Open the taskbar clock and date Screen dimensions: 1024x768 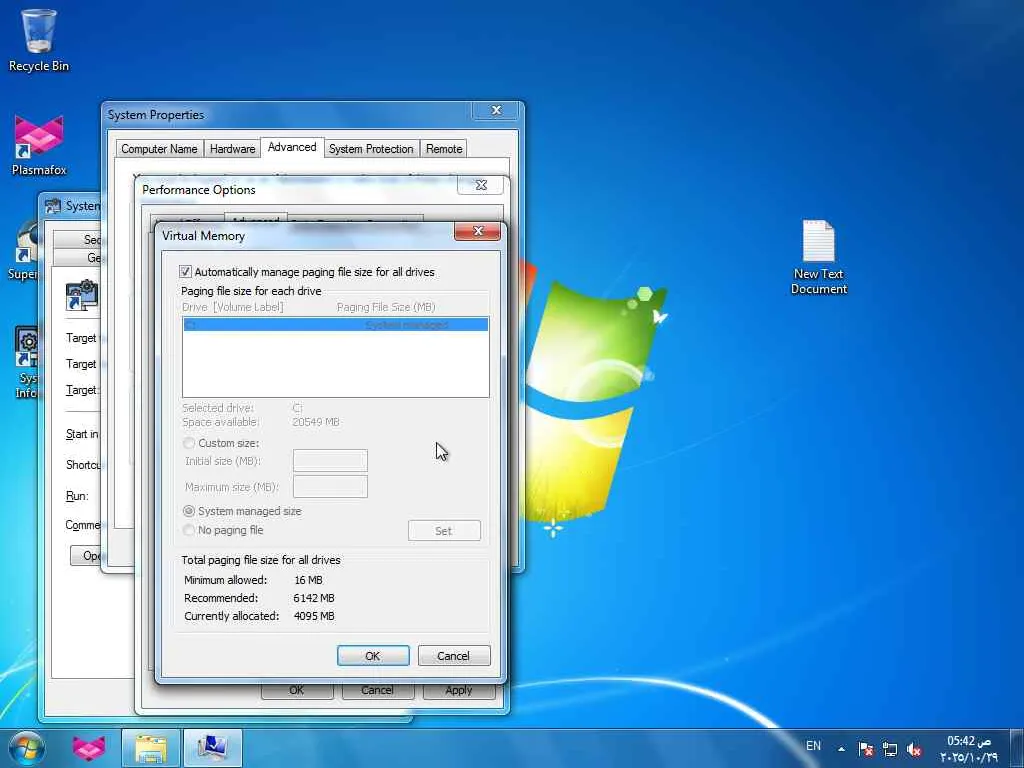pyautogui.click(x=969, y=749)
